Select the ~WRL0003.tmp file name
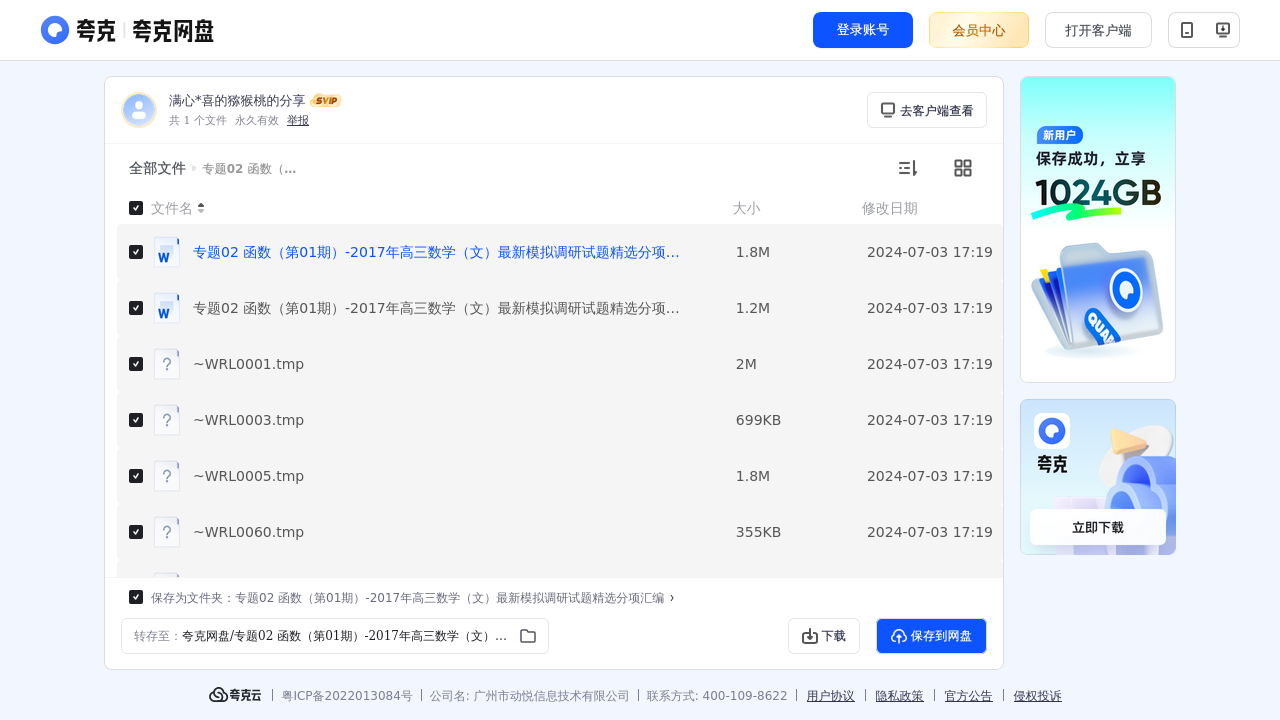This screenshot has height=720, width=1280. tap(248, 420)
